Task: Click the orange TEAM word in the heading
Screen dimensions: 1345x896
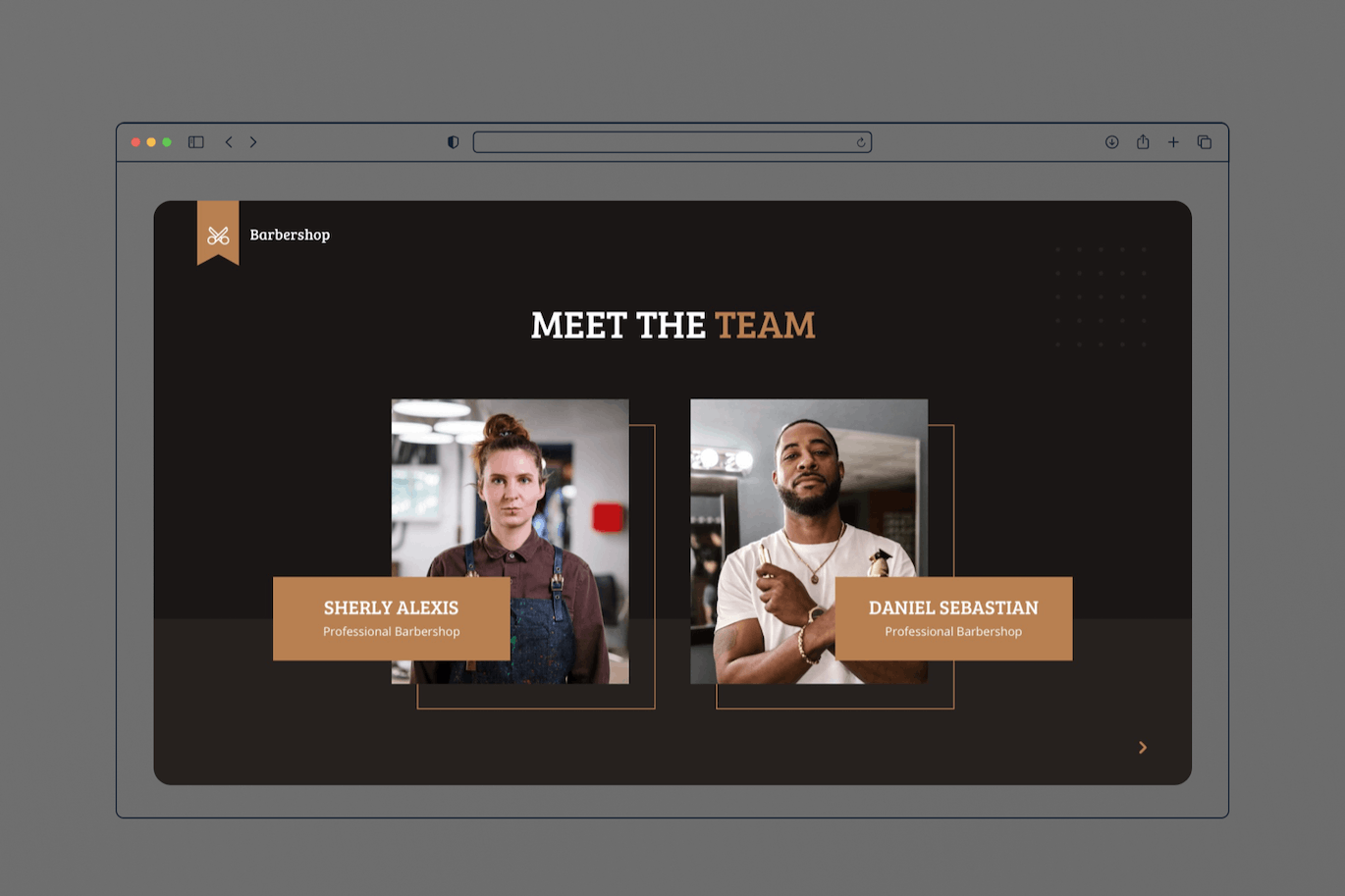Action: [765, 325]
